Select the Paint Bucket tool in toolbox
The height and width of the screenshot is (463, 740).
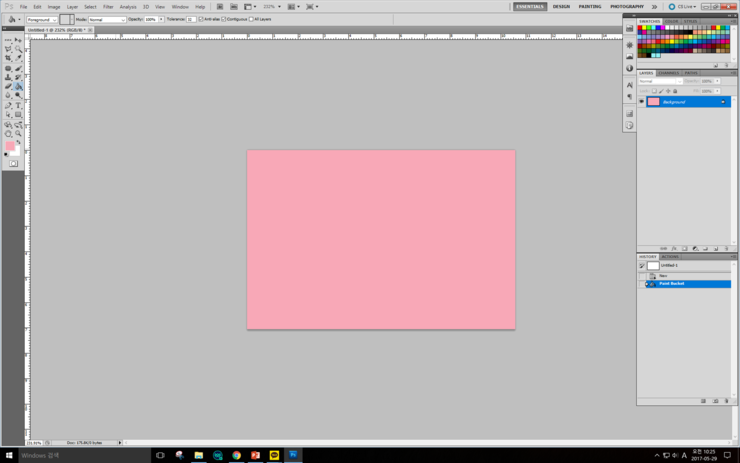tap(18, 86)
